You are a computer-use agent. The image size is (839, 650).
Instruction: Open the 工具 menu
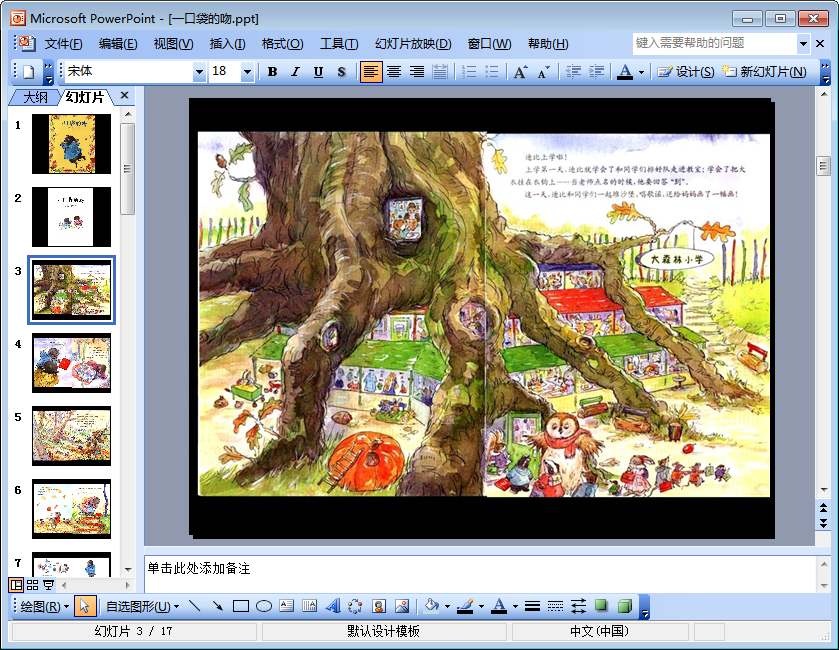(339, 44)
